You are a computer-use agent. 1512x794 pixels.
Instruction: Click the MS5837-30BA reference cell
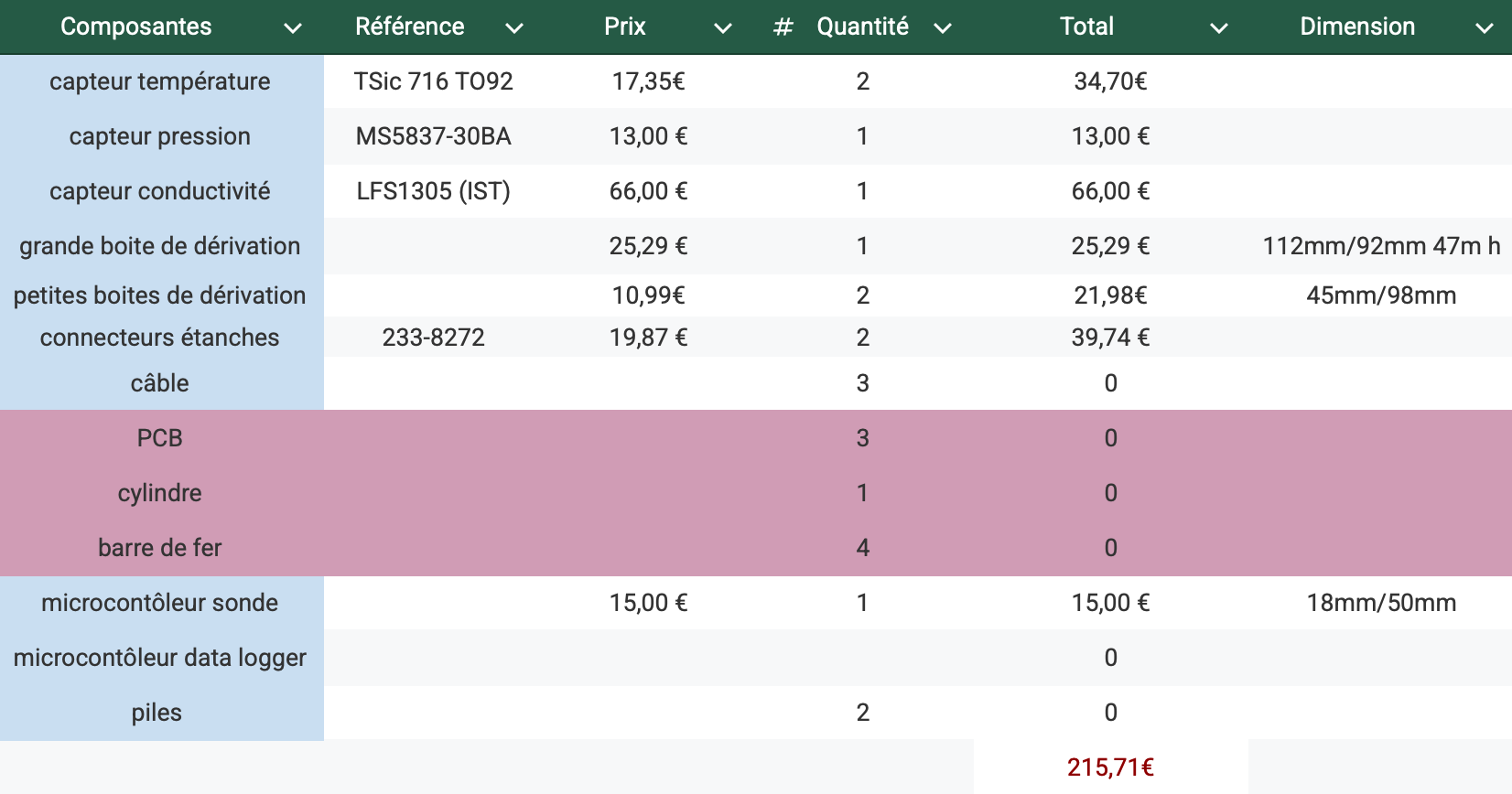click(433, 136)
